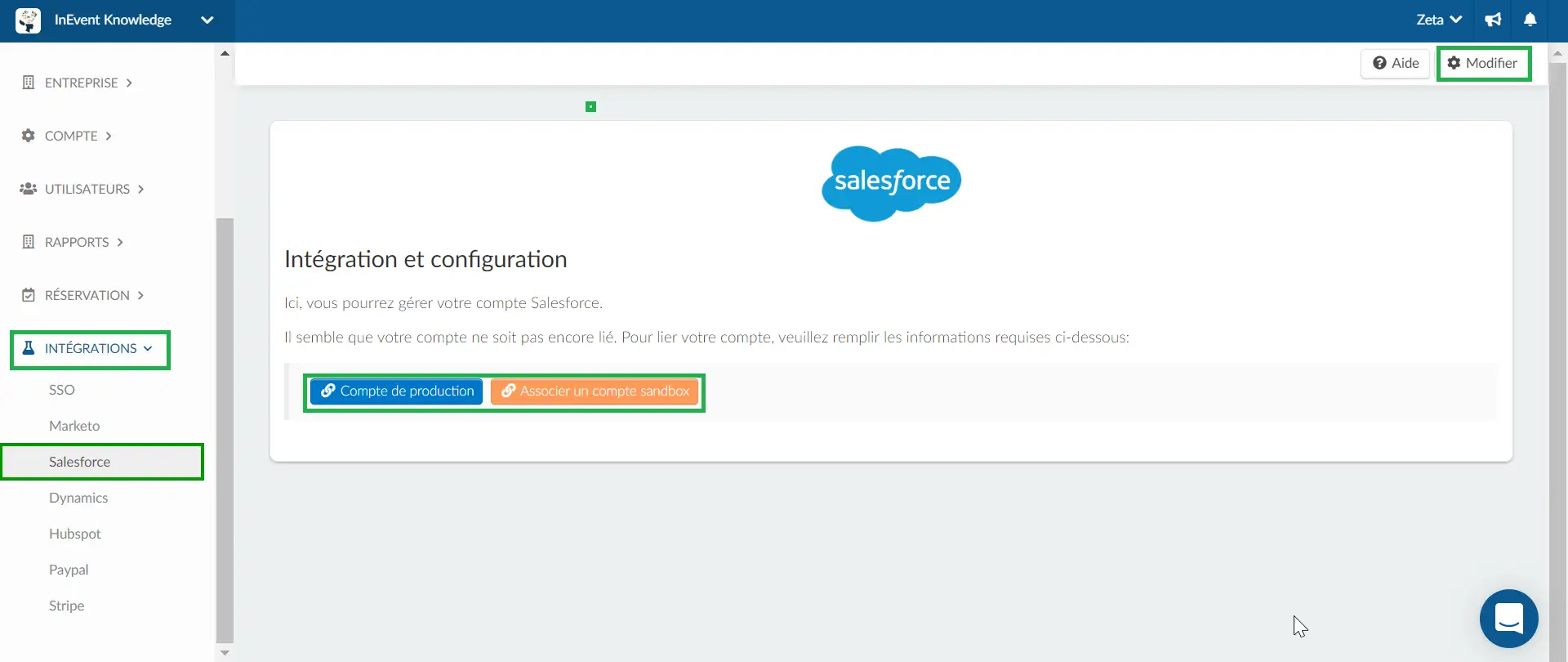Select SSO in the integrations list
The image size is (1568, 662).
click(62, 390)
